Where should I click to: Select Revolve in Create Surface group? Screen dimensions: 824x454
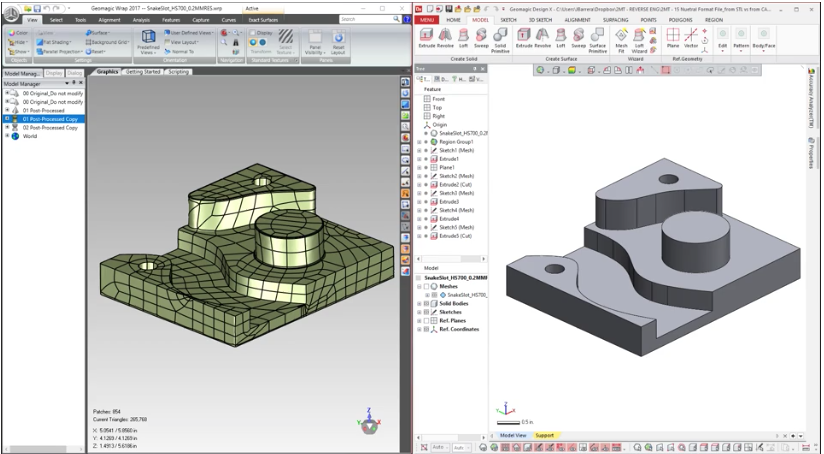point(542,39)
